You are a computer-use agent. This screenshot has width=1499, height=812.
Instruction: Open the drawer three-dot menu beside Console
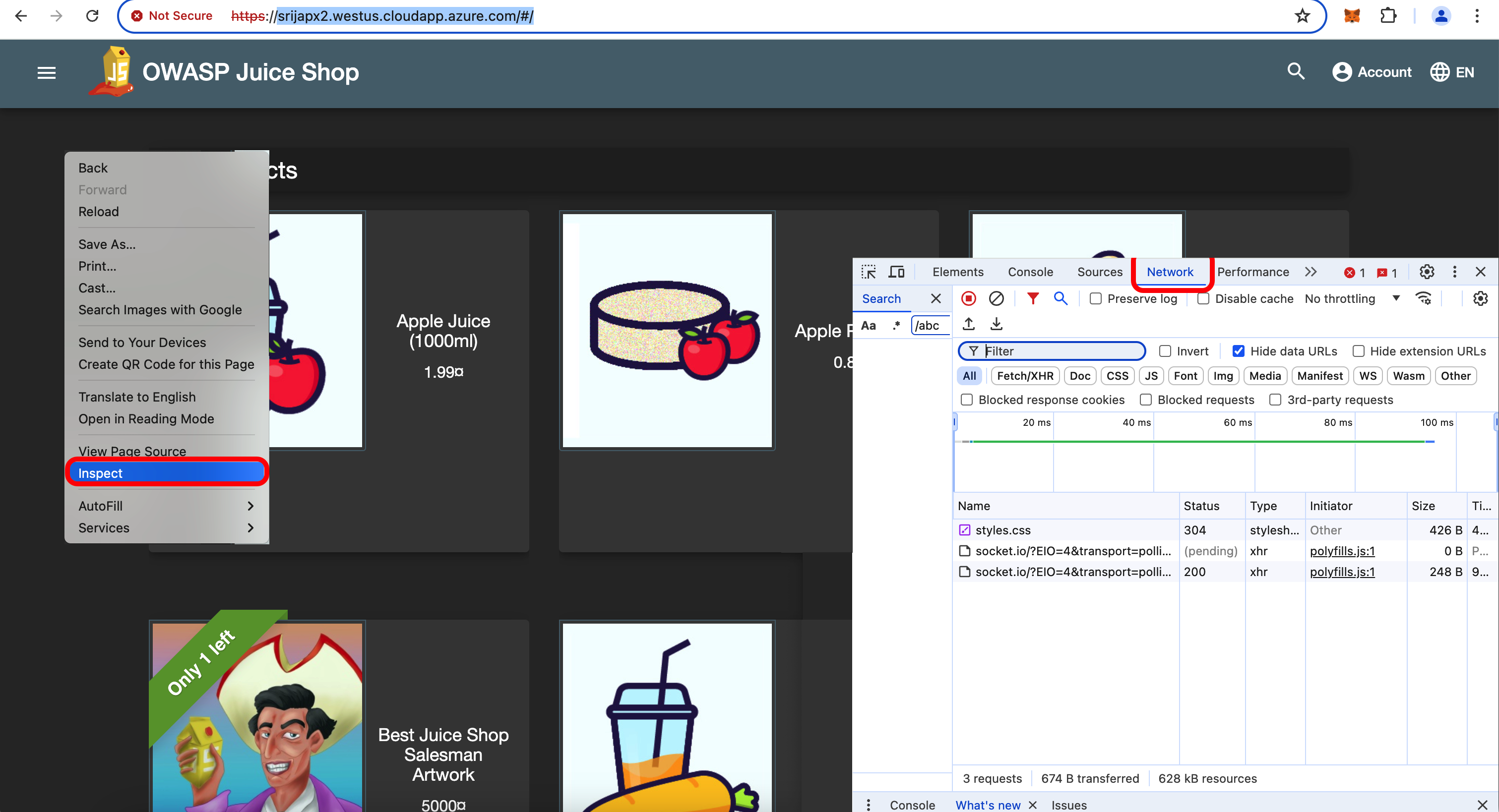868,805
